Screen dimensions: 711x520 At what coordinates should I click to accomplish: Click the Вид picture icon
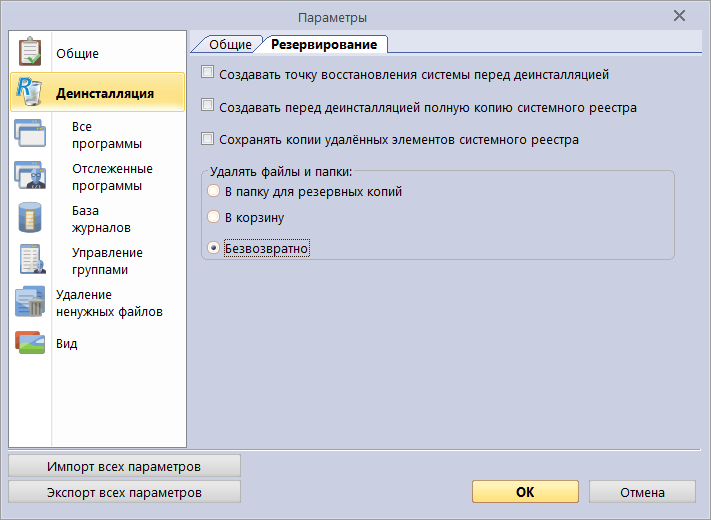point(30,343)
